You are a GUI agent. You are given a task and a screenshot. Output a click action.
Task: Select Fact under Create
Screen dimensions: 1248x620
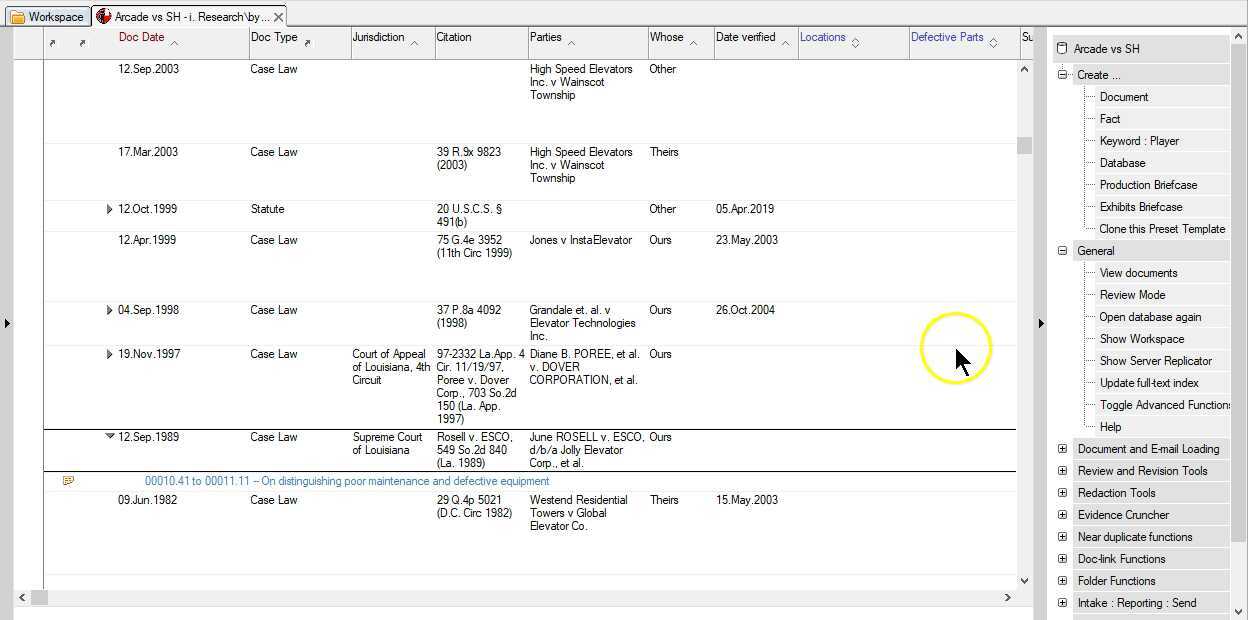[x=1110, y=119]
